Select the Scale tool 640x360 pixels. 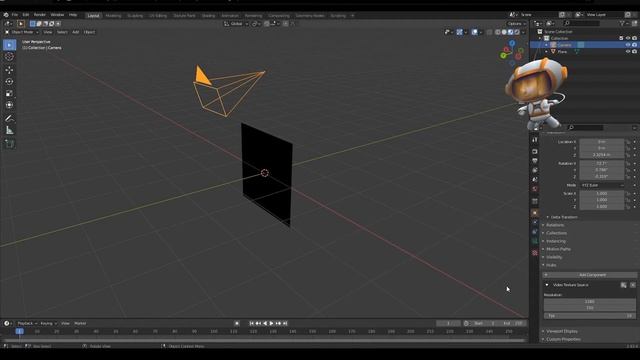9,93
